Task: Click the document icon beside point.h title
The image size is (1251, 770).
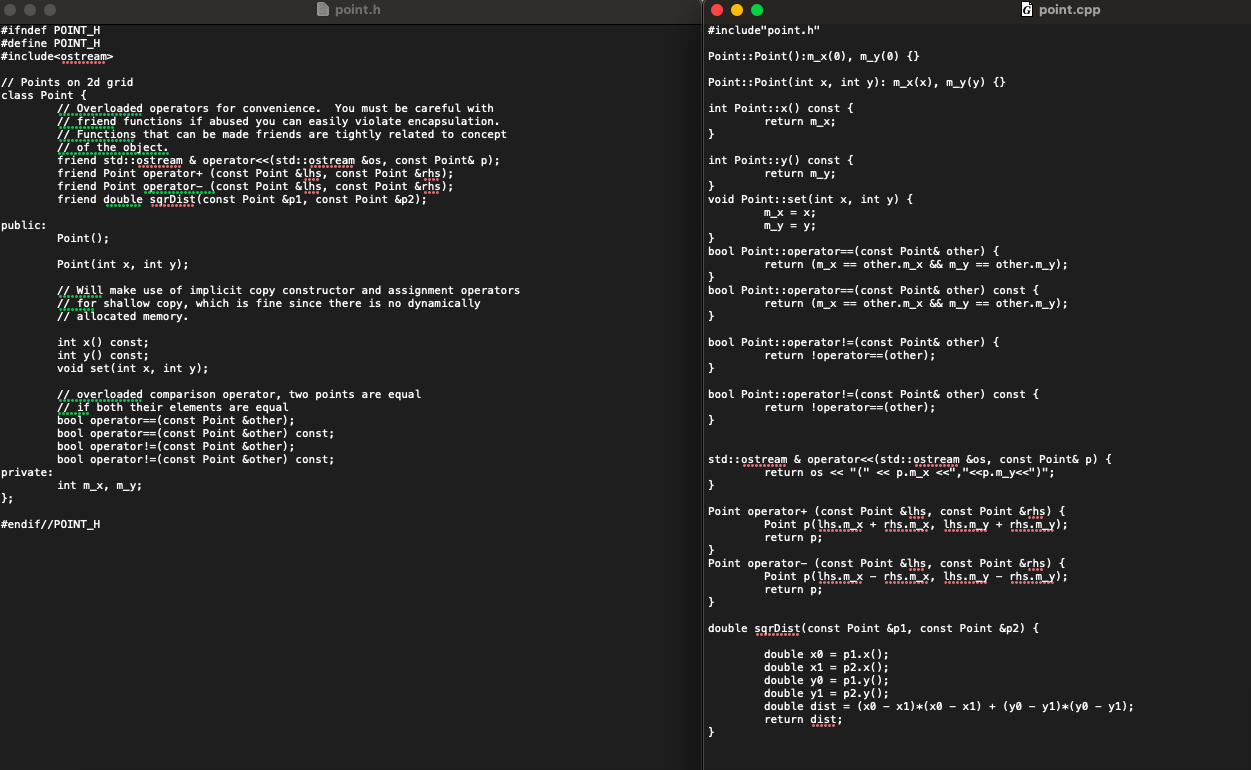Action: coord(321,9)
